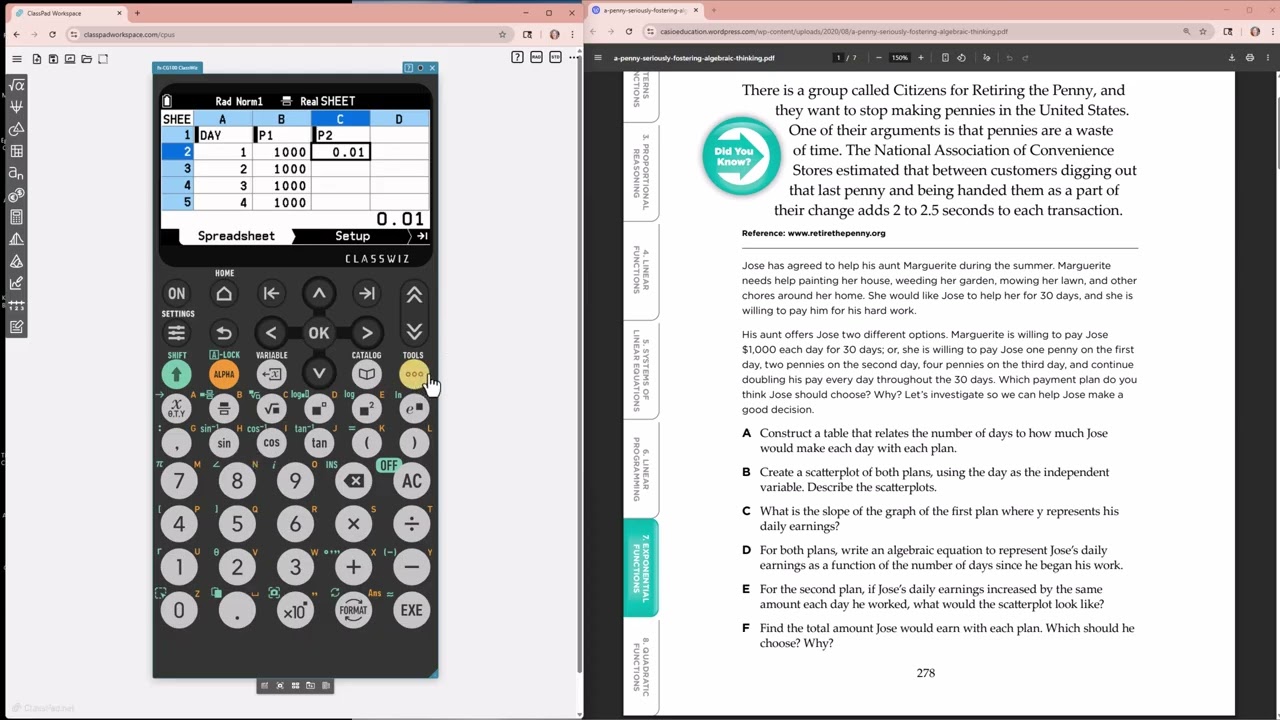Image resolution: width=1280 pixels, height=720 pixels.
Task: Click the calculator sin key
Action: (x=224, y=443)
